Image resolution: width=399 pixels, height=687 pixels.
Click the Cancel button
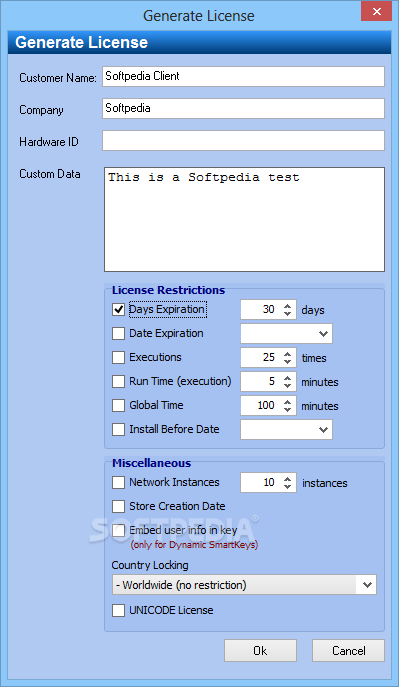point(348,651)
